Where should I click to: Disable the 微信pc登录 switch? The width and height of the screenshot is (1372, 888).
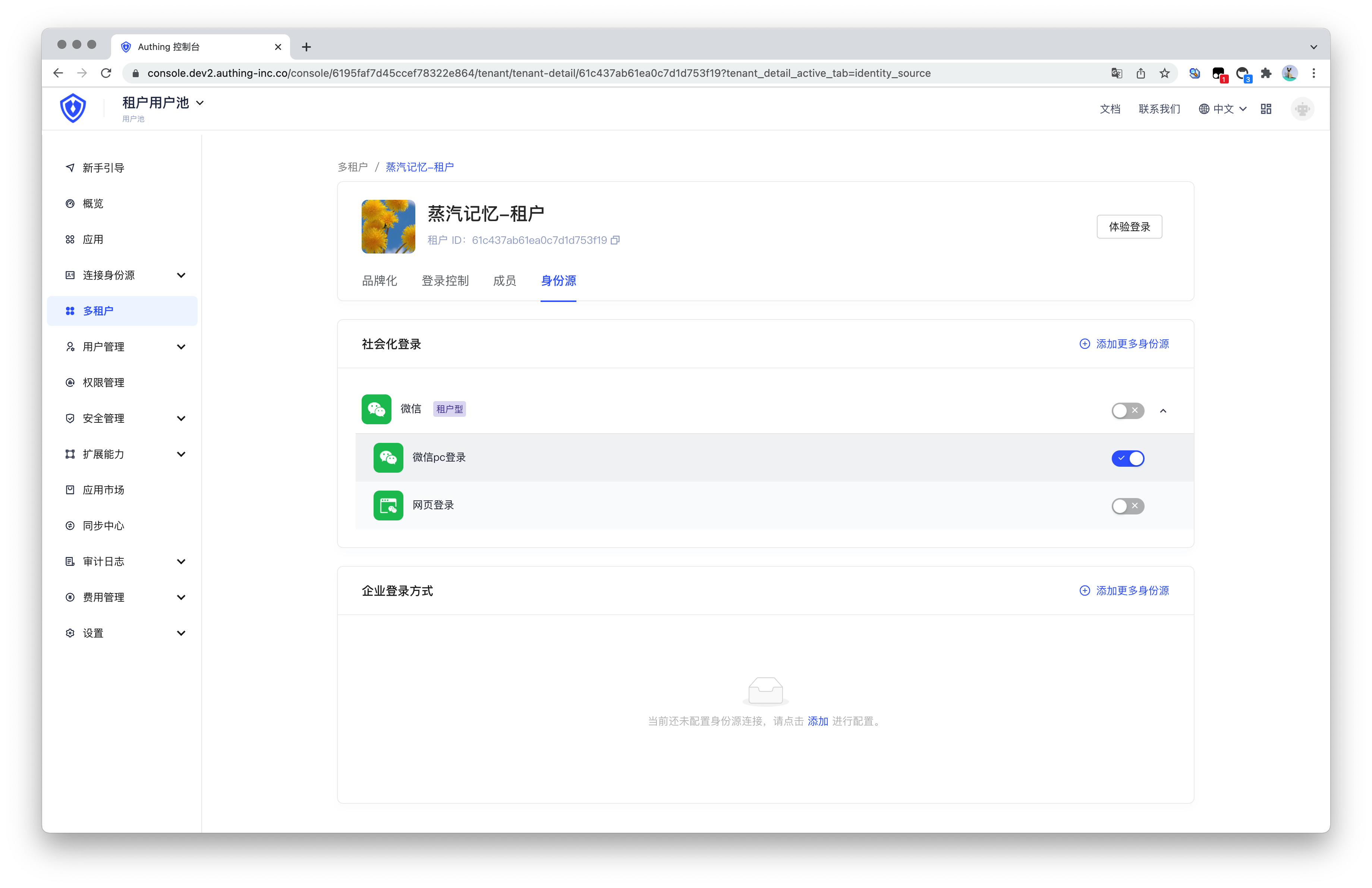1127,458
